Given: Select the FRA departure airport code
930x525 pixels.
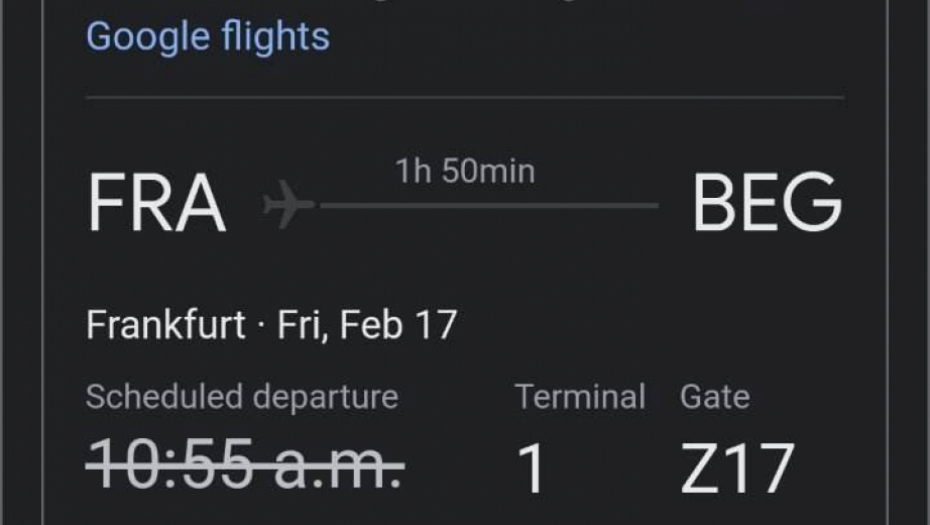Looking at the screenshot, I should tap(156, 204).
